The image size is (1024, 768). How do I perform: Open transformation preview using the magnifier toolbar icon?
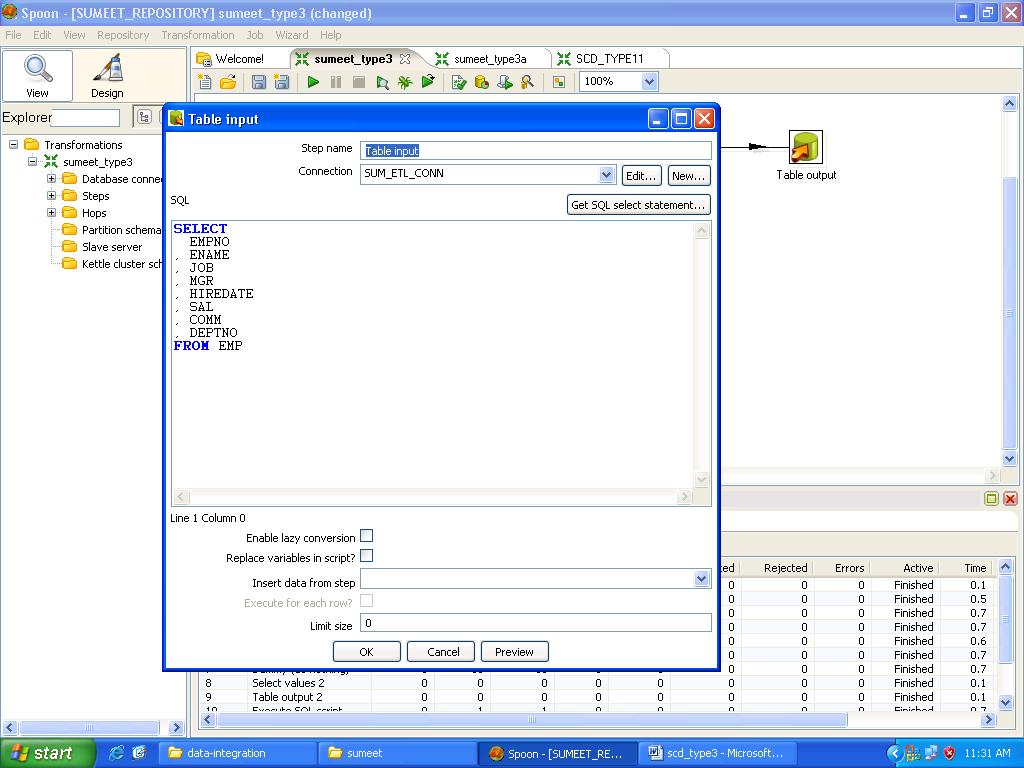[x=382, y=82]
